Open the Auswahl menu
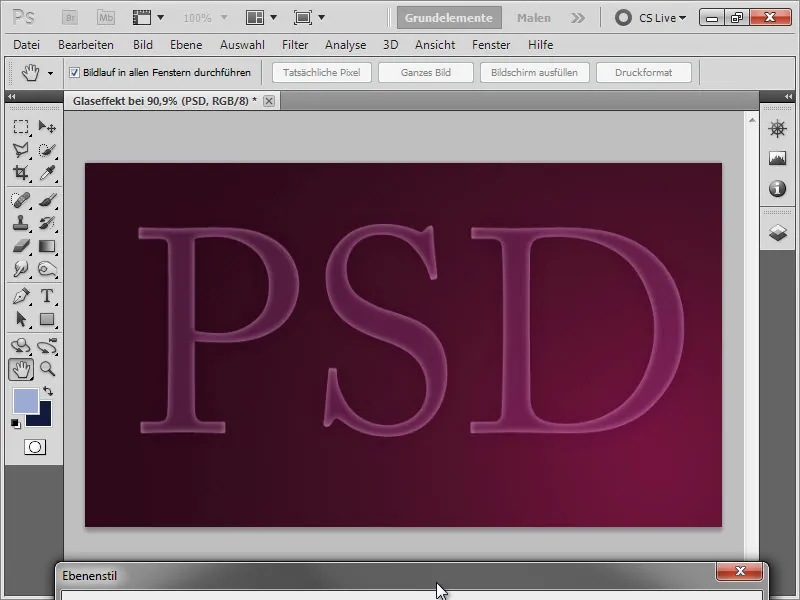Viewport: 800px width, 600px height. 242,45
